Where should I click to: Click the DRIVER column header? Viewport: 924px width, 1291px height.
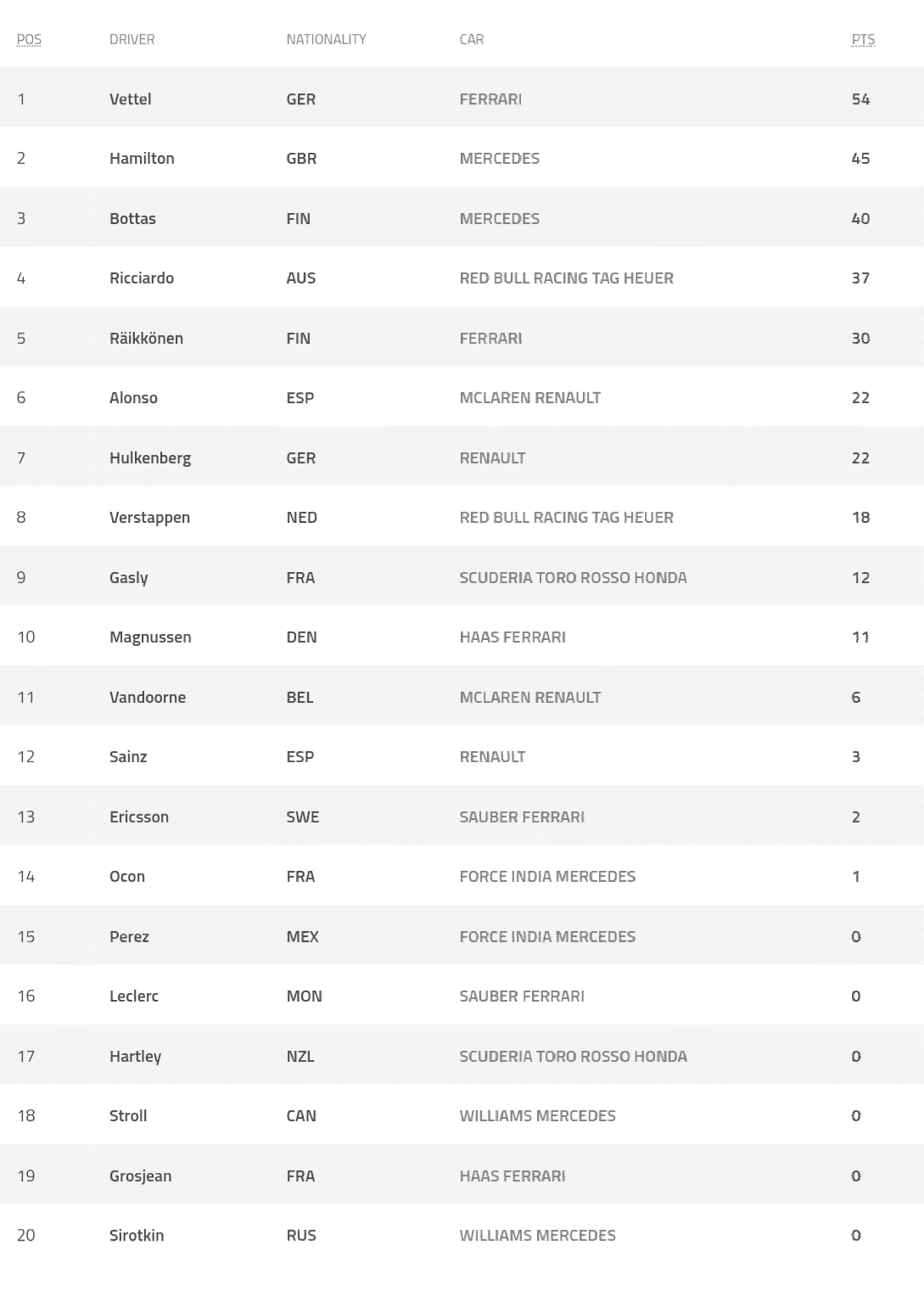pos(132,39)
